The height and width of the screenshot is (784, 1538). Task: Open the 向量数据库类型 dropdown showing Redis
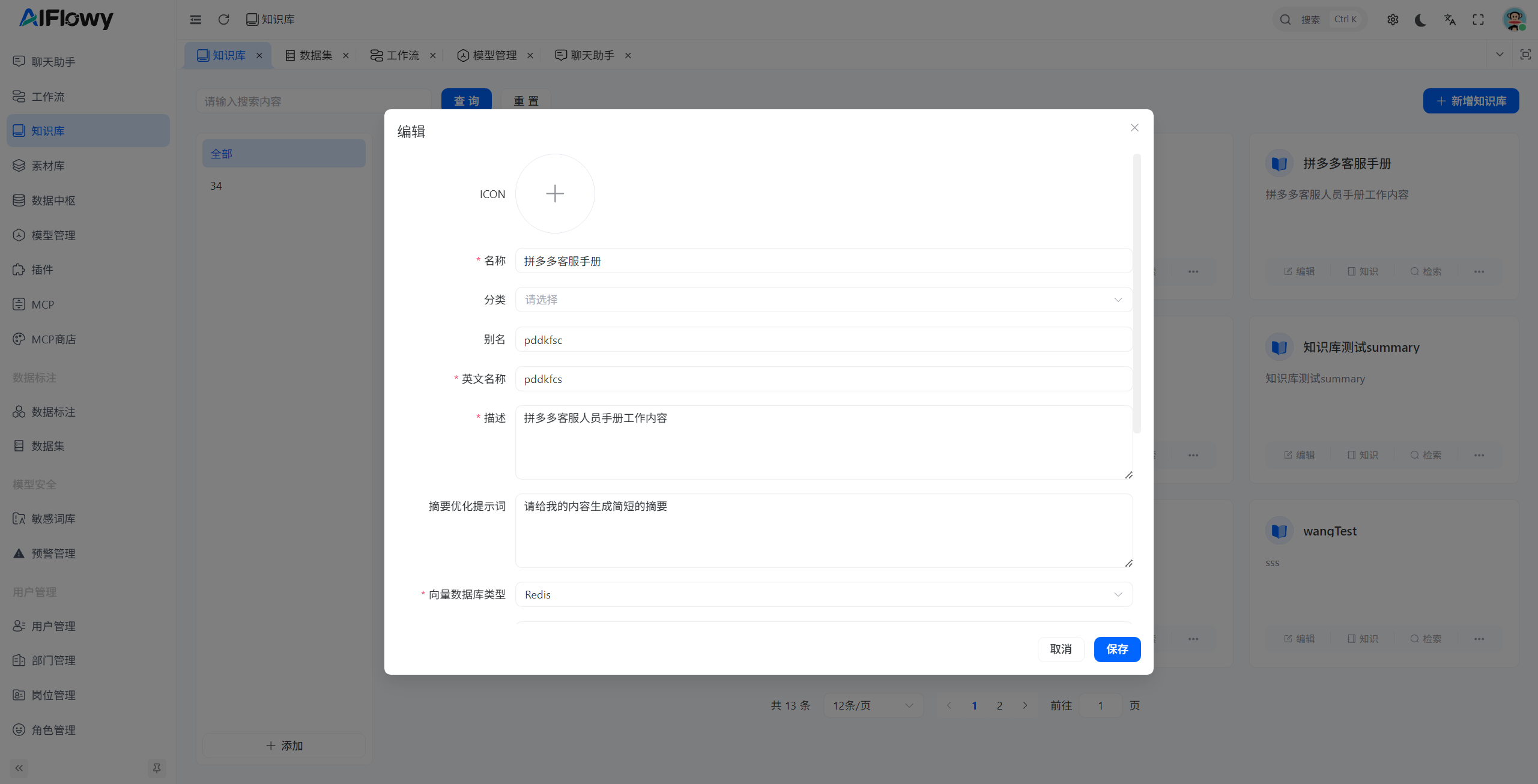(x=823, y=594)
